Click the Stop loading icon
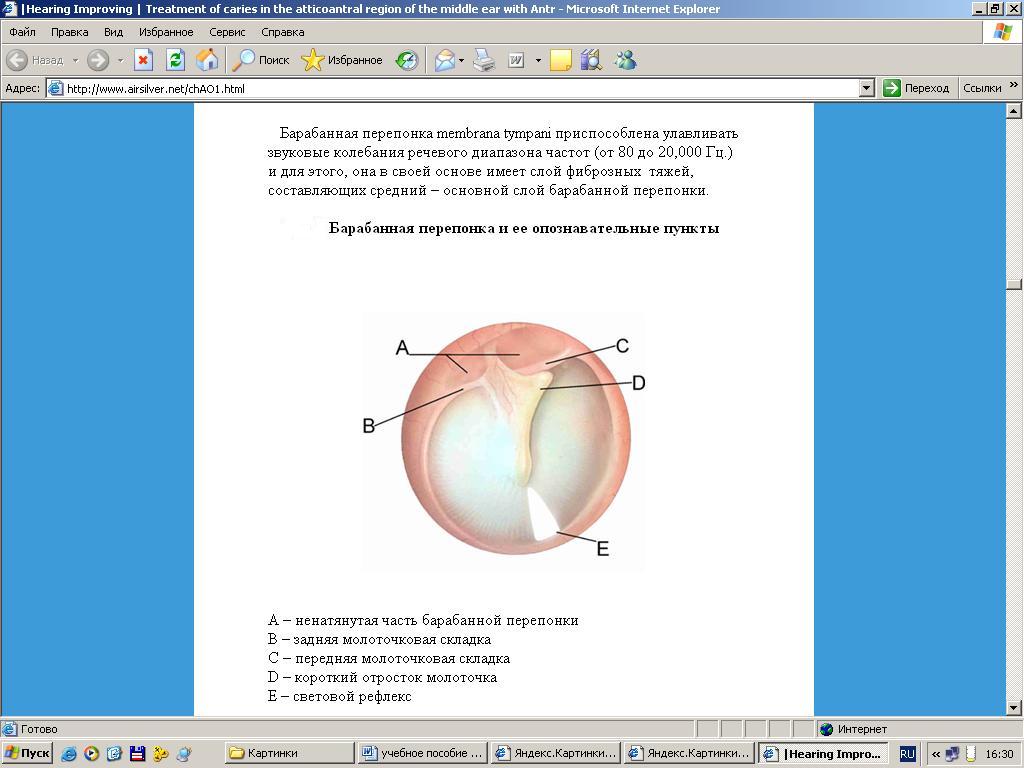 click(x=144, y=60)
